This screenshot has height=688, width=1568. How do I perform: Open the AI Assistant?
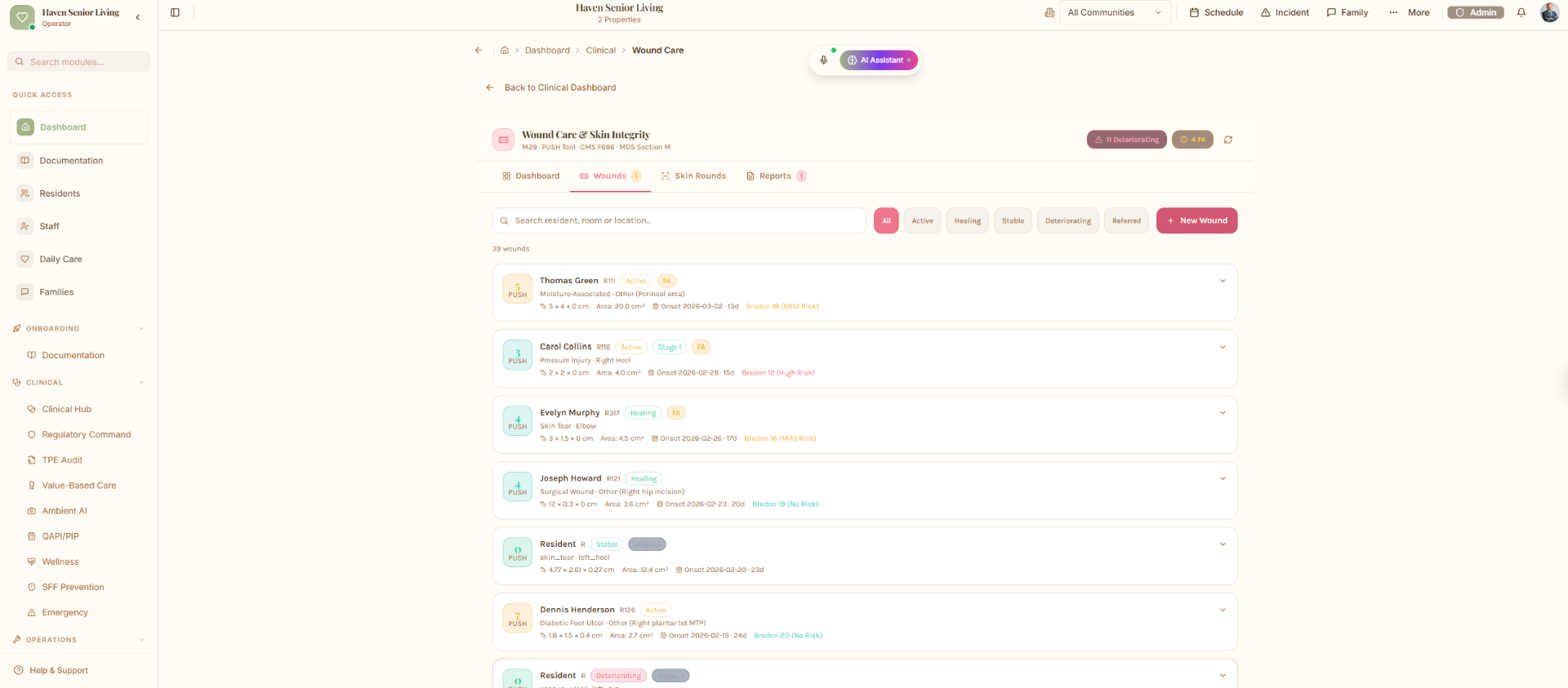[x=879, y=60]
